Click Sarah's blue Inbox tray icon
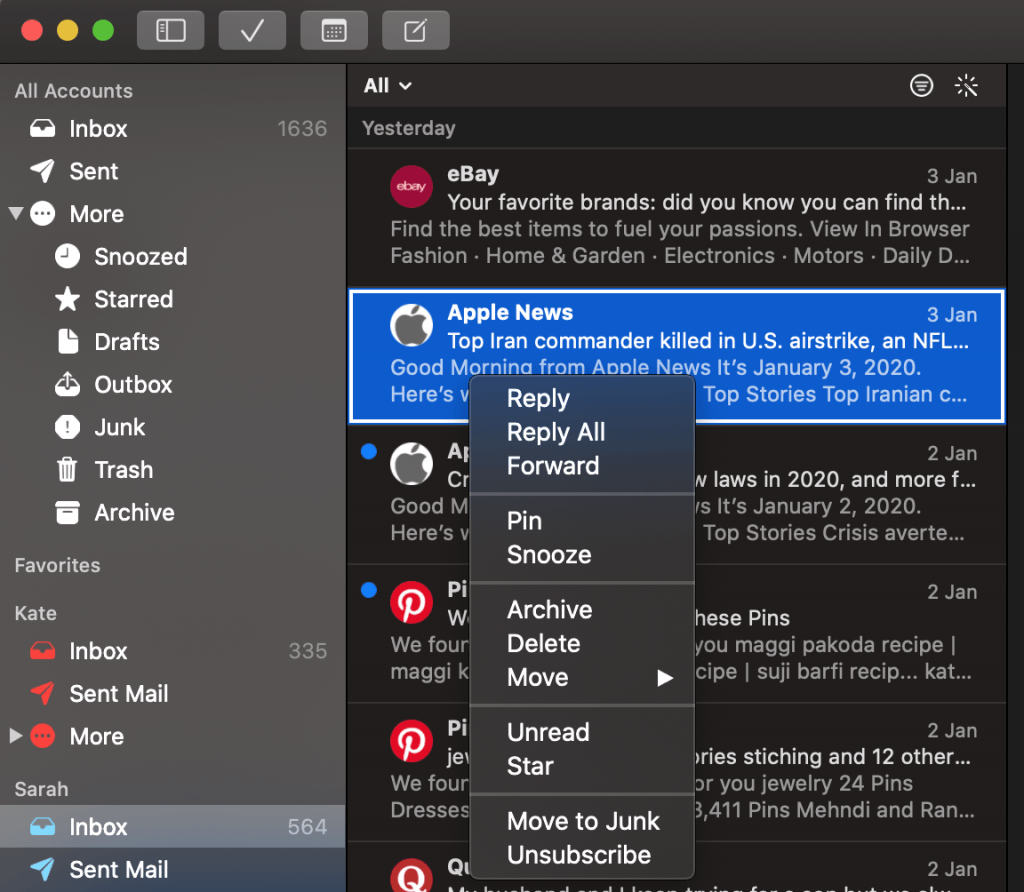This screenshot has height=892, width=1024. pos(42,827)
